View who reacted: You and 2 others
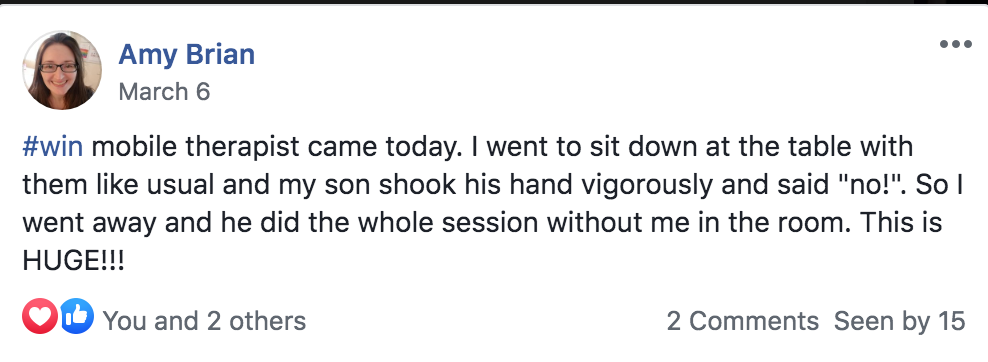 click(205, 321)
